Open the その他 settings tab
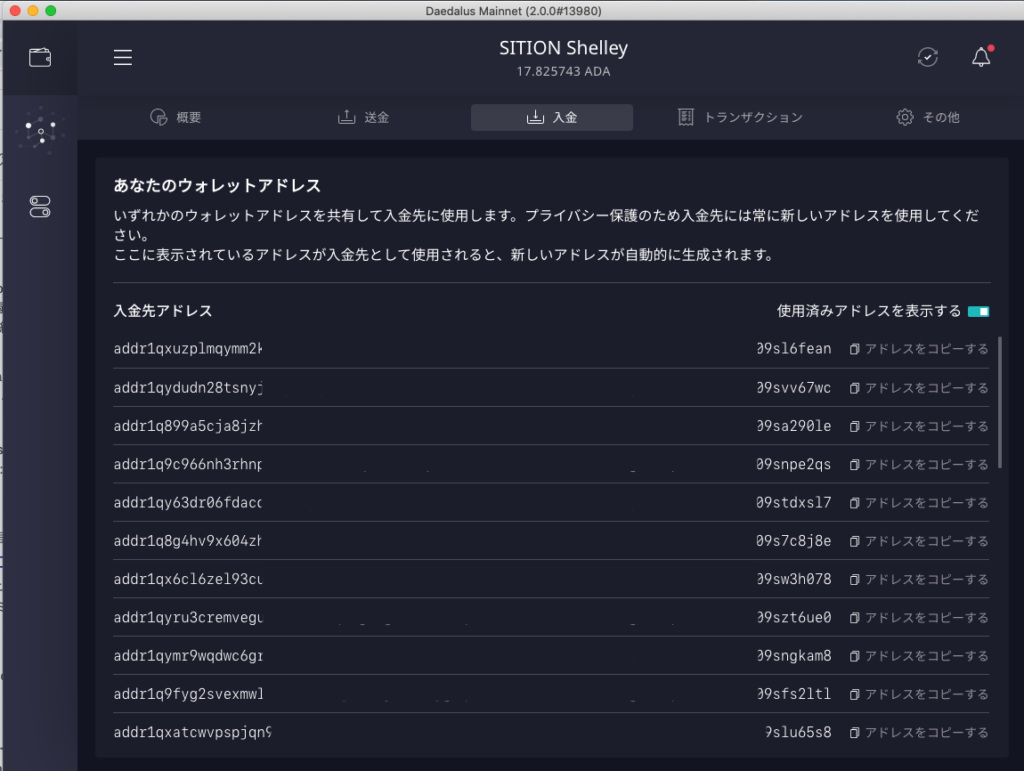Image resolution: width=1024 pixels, height=771 pixels. [x=928, y=118]
